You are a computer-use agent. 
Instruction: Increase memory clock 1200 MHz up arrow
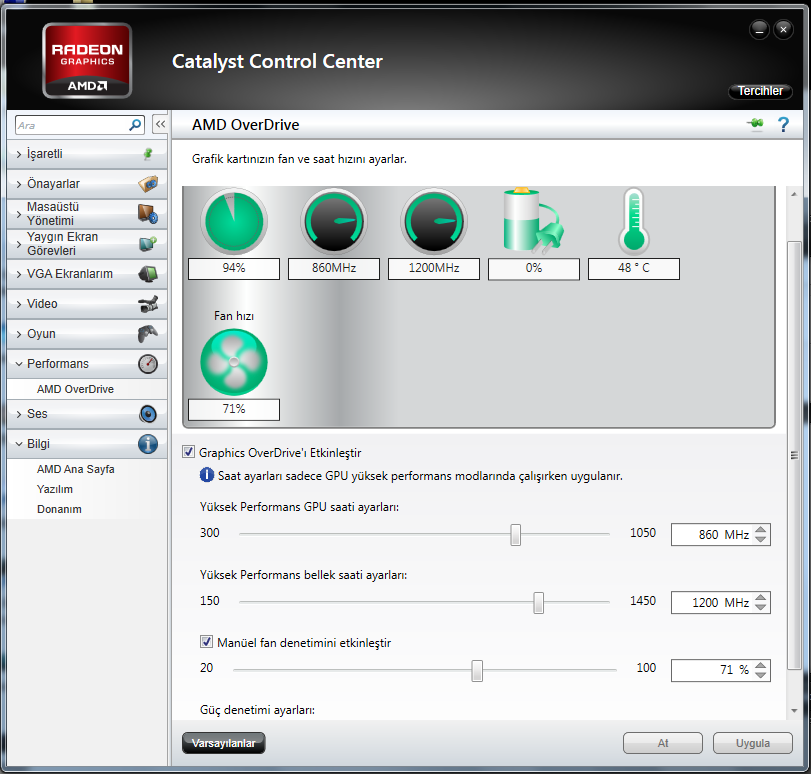click(x=760, y=598)
